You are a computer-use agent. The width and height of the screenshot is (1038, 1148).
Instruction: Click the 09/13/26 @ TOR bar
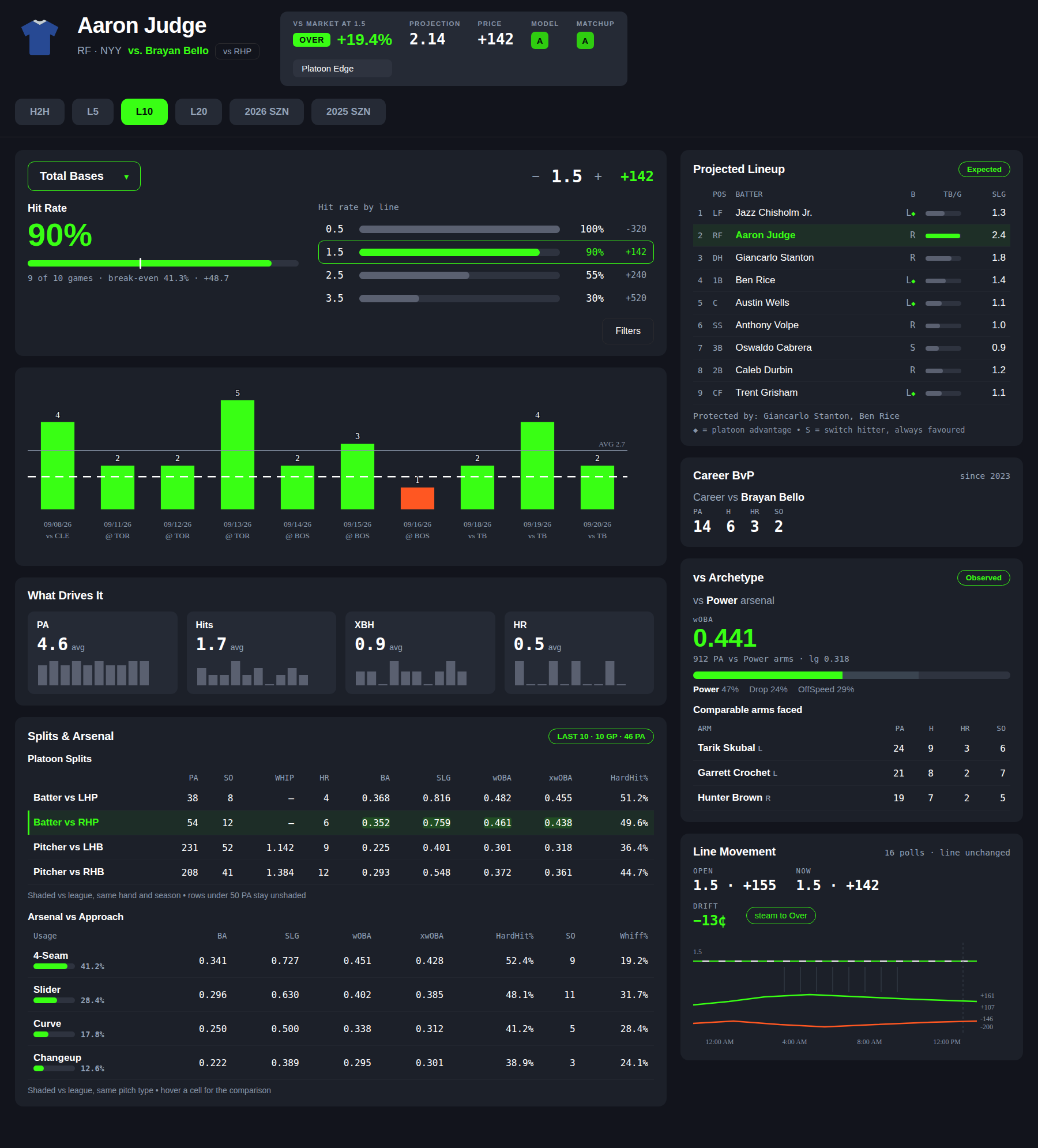[238, 455]
